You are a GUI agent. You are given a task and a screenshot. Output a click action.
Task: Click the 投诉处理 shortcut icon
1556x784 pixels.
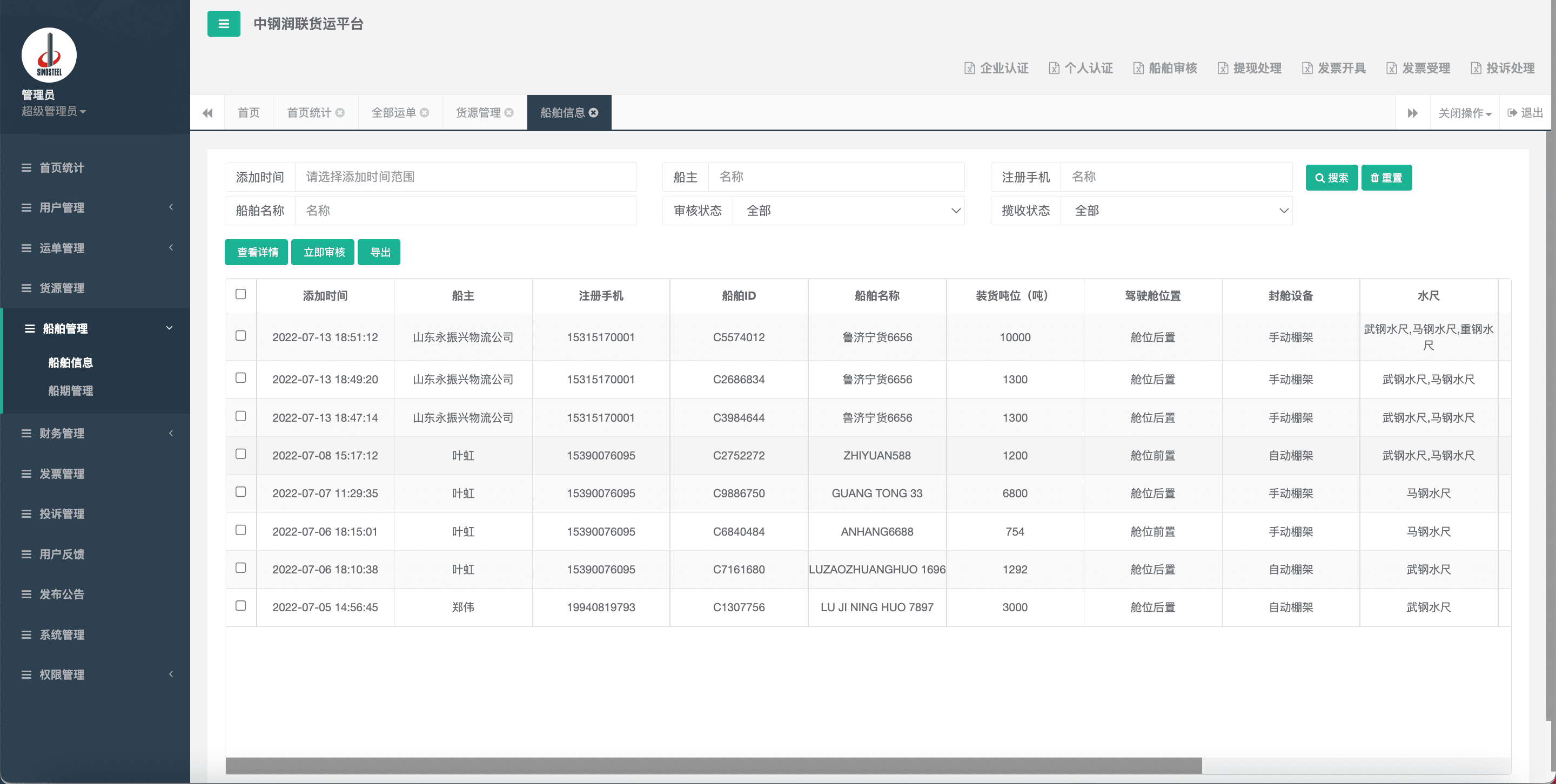(x=1475, y=68)
